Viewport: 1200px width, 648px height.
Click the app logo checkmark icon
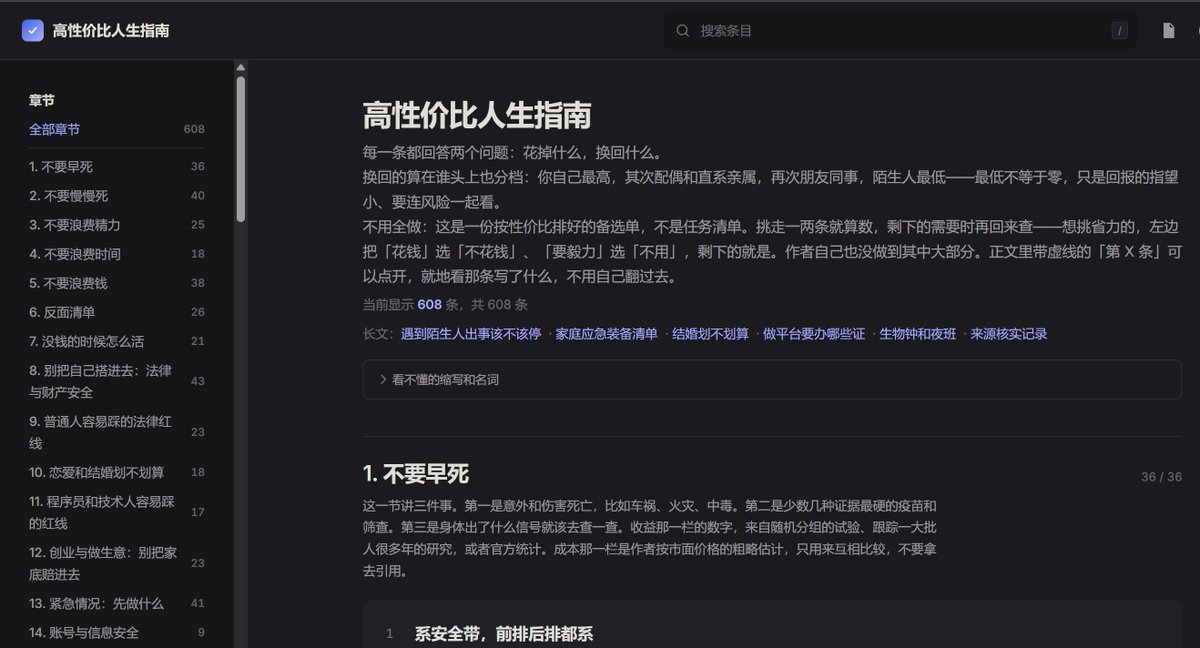pos(32,31)
